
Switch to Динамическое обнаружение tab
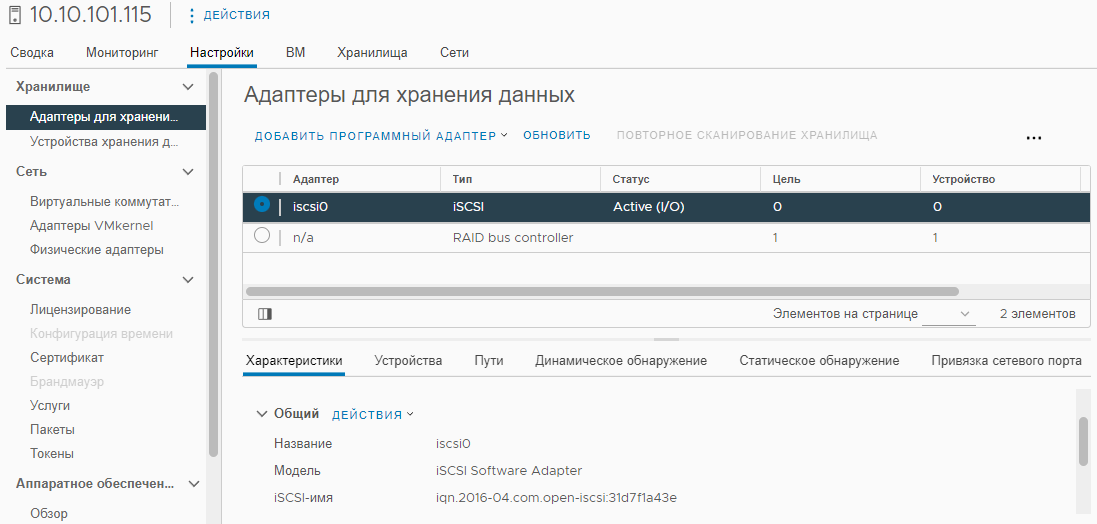[621, 361]
